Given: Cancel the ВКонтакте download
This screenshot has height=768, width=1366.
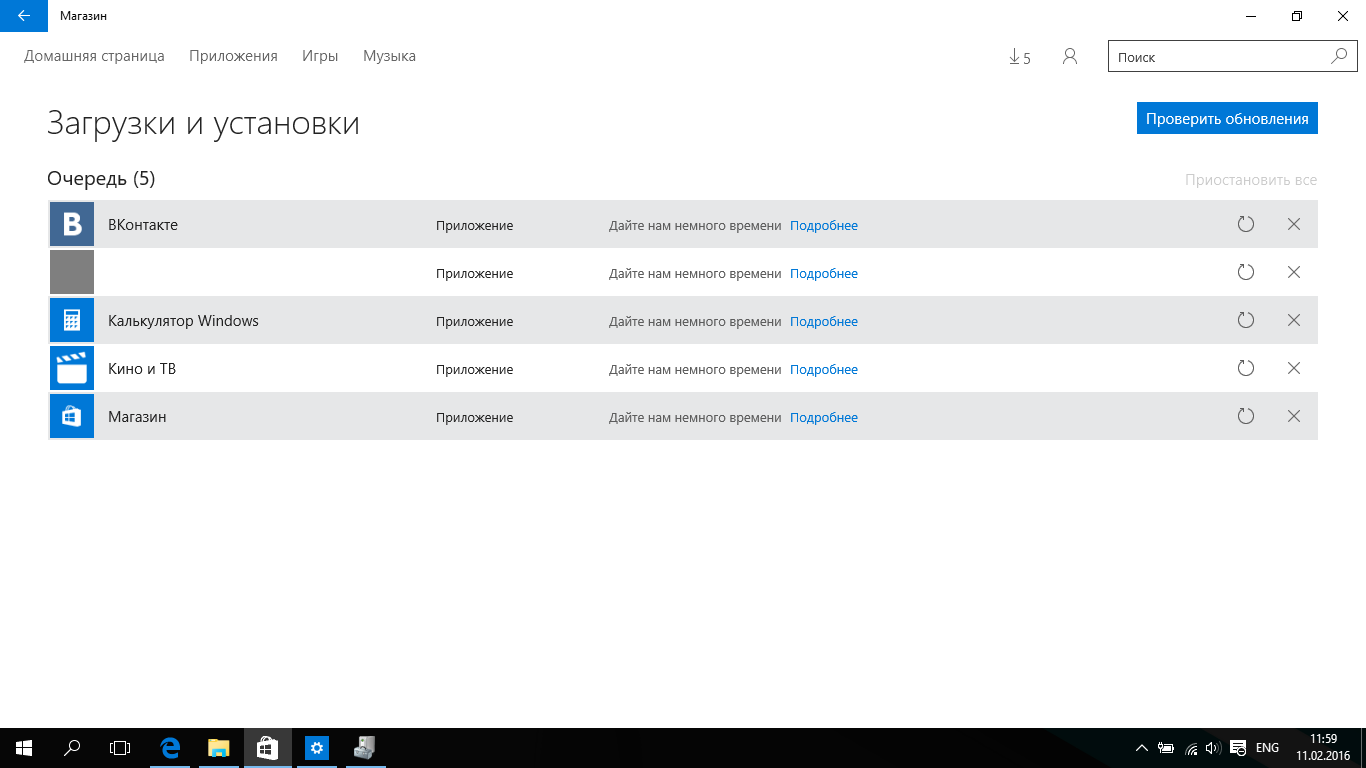Looking at the screenshot, I should (x=1294, y=225).
